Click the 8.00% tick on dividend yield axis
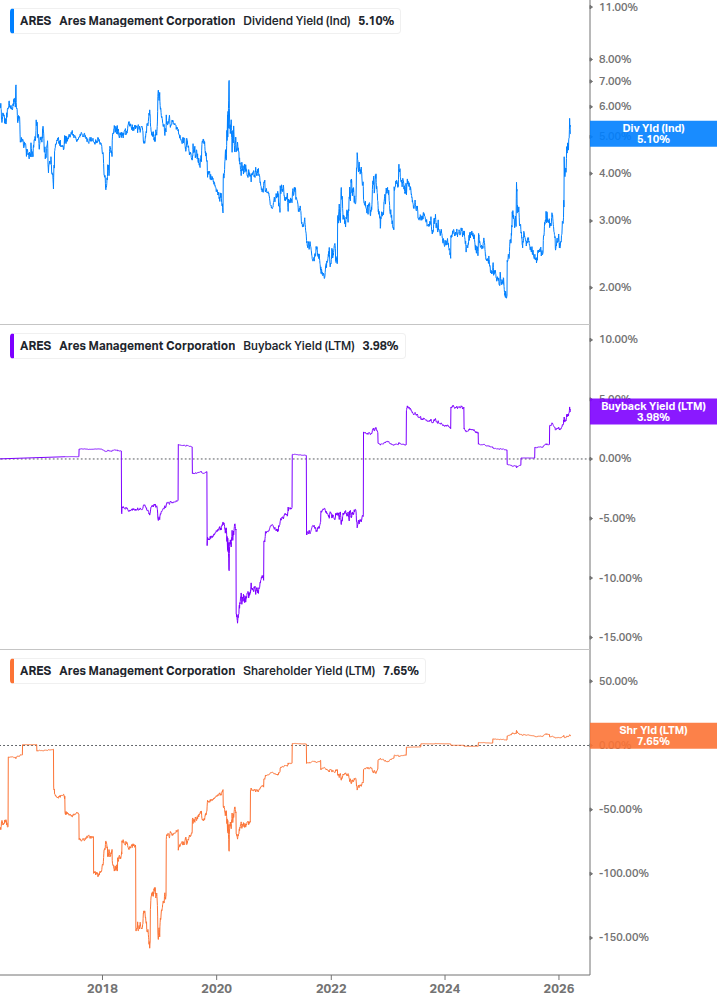Screen dimensions: 717x1005 pos(615,60)
